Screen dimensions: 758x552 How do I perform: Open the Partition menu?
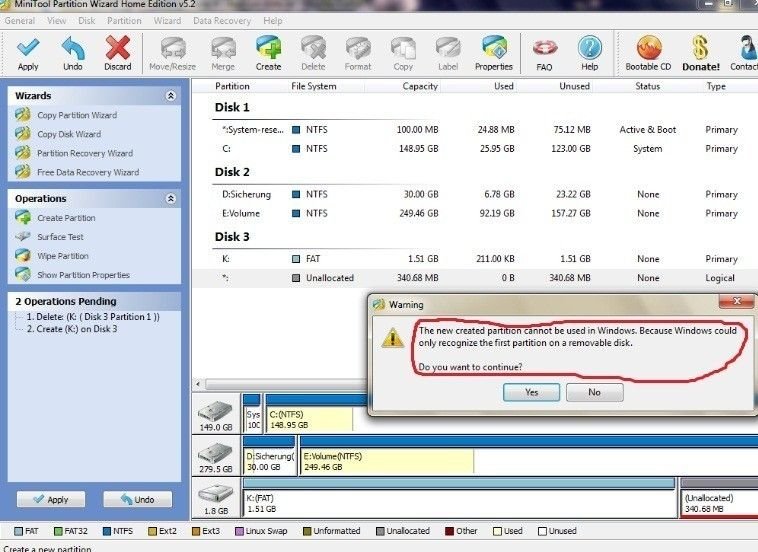[x=124, y=21]
